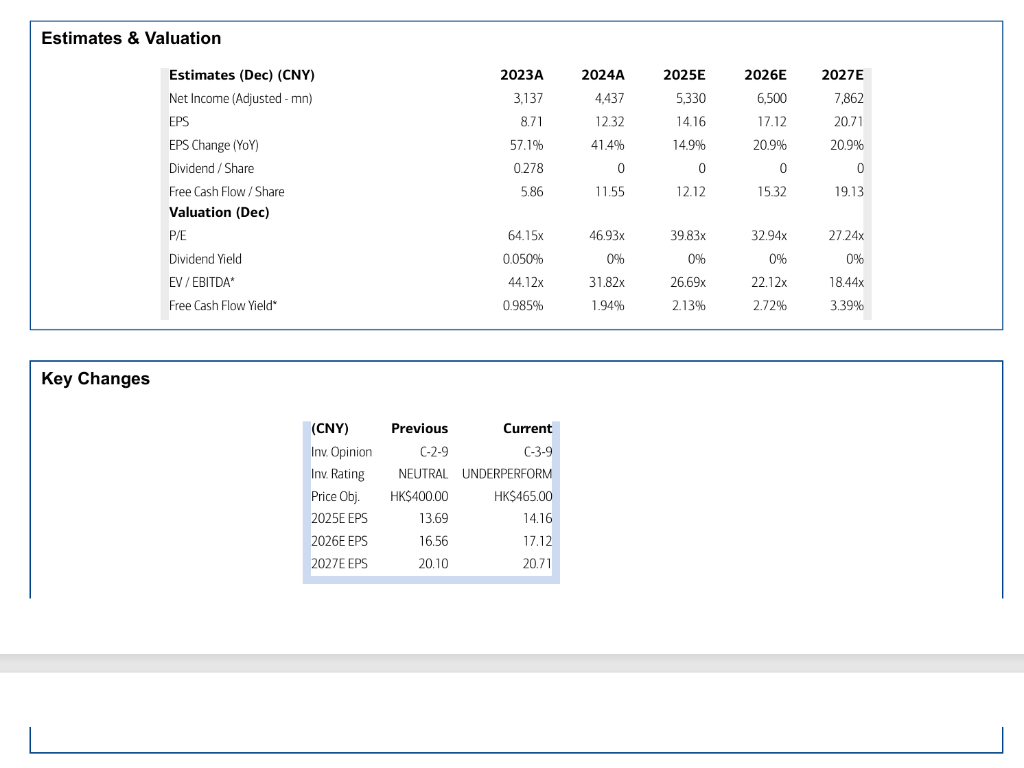Click the Free Cash Flow Yield* label
Screen dimensions: 1024x768
tap(223, 306)
